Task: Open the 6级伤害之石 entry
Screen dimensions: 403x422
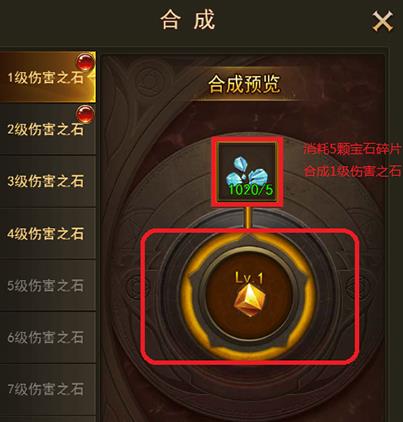Action: (x=47, y=337)
